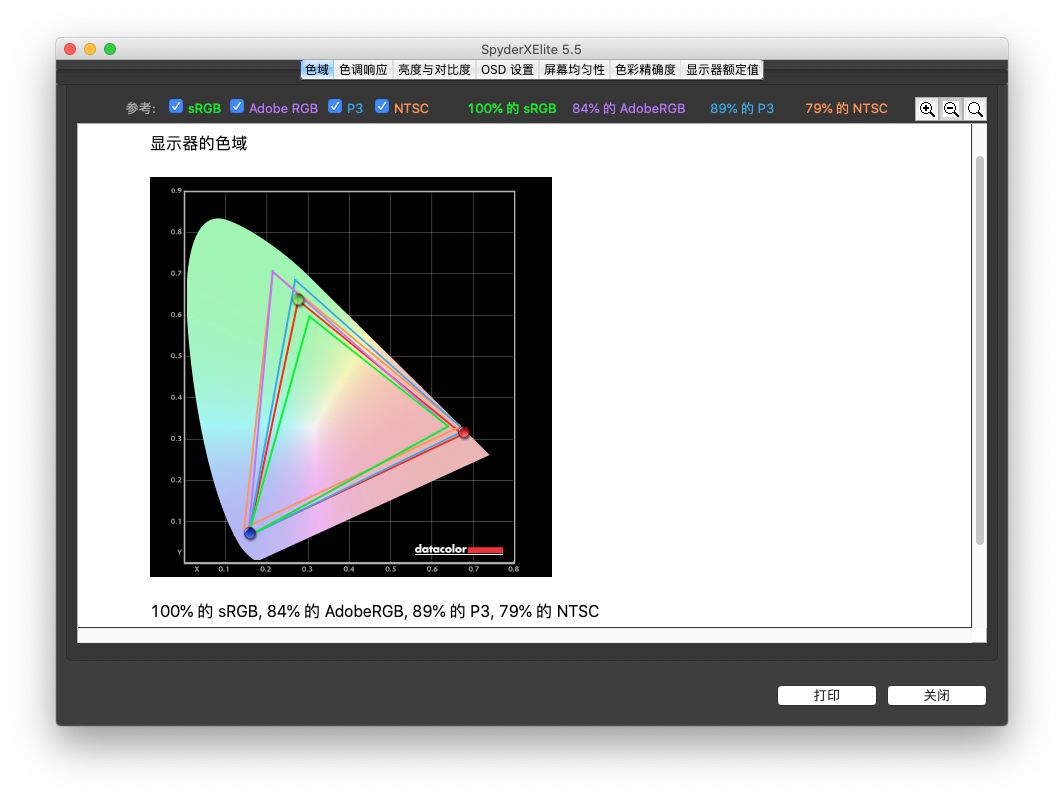Click the 关闭 button
Screen dimensions: 1064x800
pyautogui.click(x=936, y=696)
